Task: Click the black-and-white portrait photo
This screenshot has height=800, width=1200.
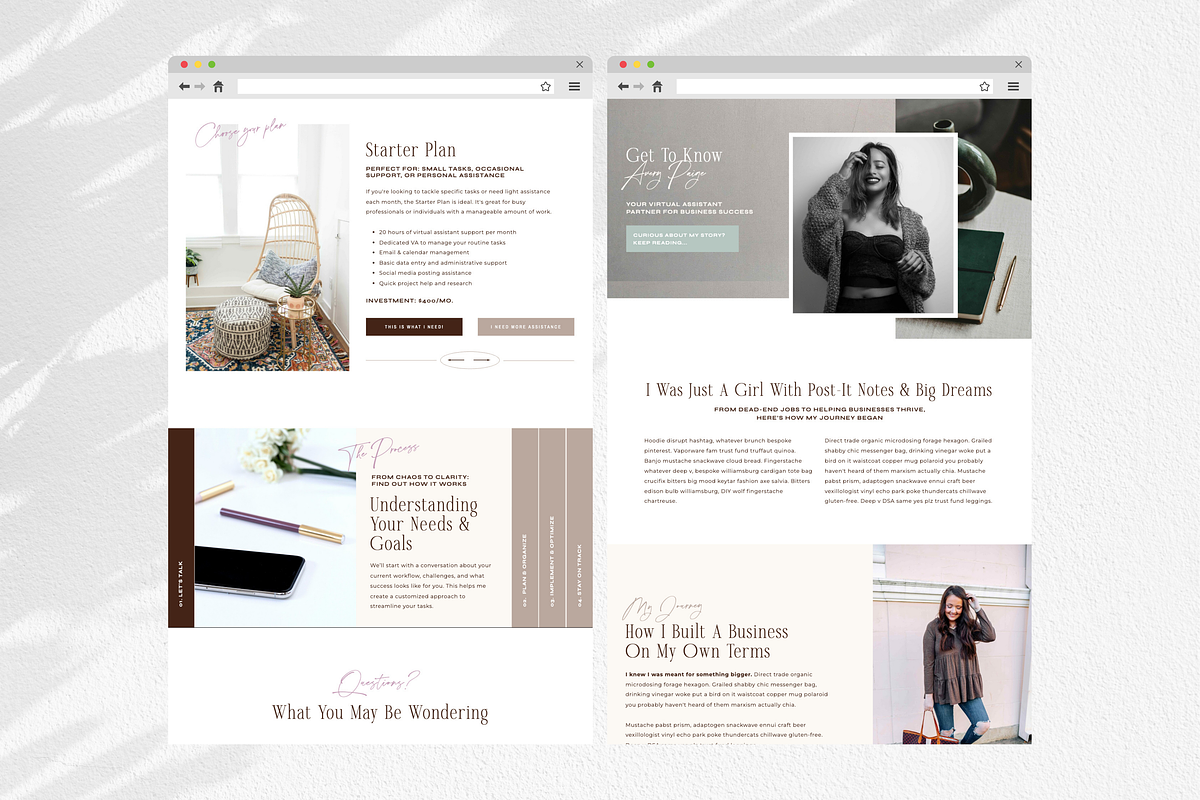Action: click(873, 225)
